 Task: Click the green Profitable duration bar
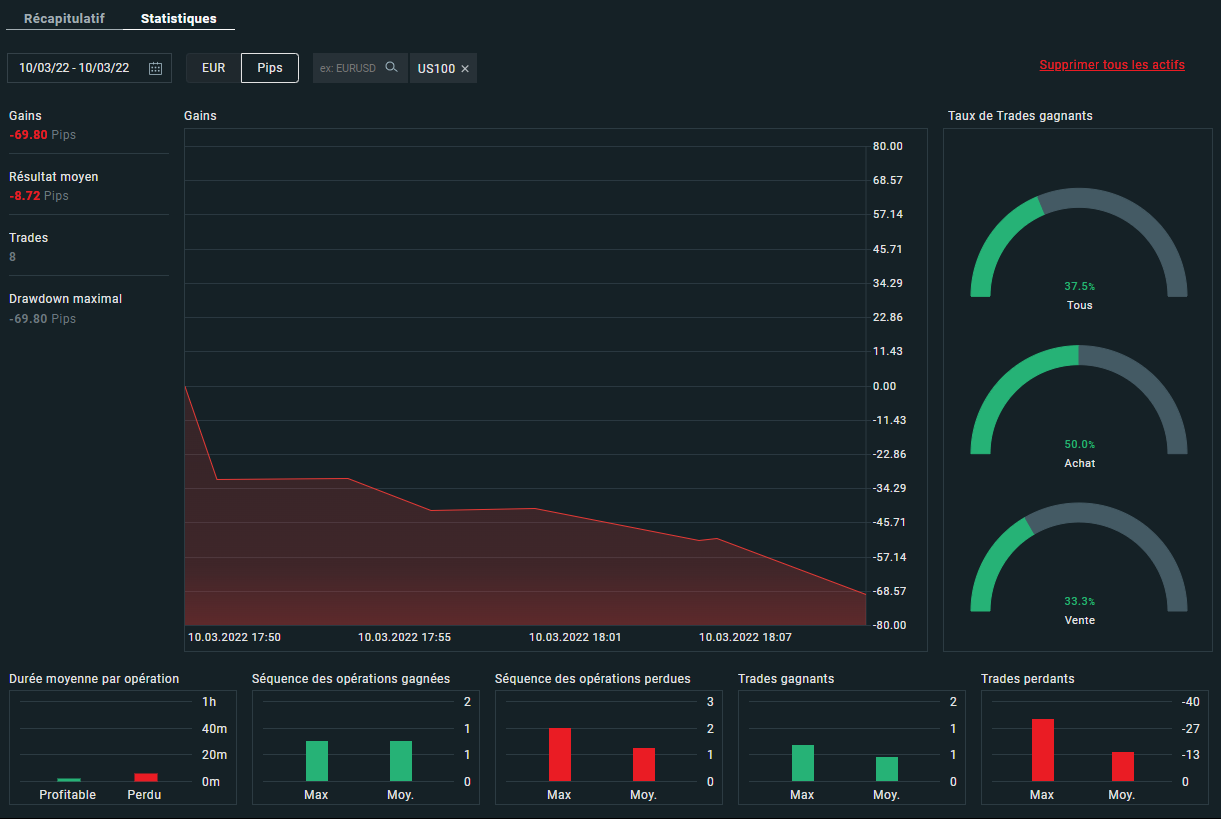[x=68, y=779]
